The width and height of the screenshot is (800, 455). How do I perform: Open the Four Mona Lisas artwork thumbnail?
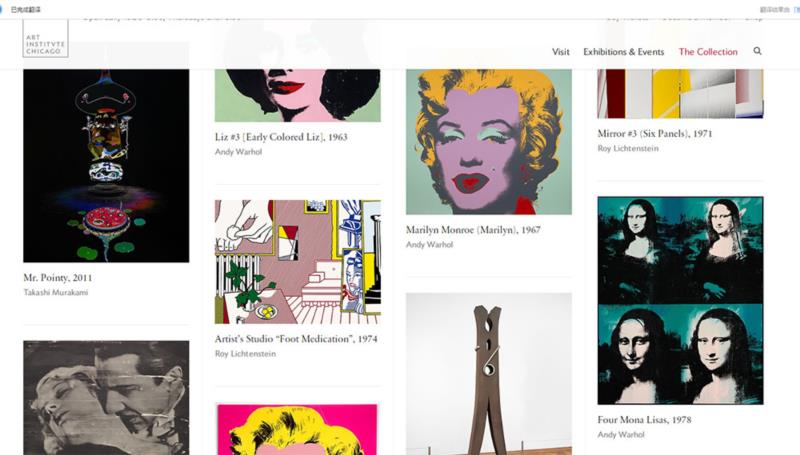[680, 300]
